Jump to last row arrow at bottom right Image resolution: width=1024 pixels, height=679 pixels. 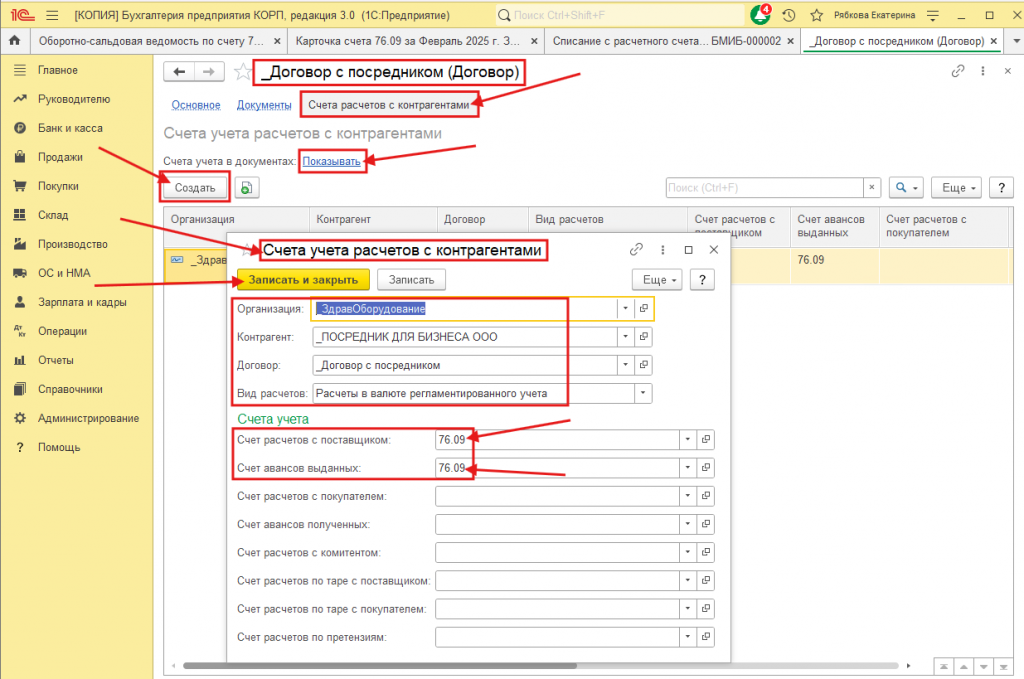point(1004,667)
